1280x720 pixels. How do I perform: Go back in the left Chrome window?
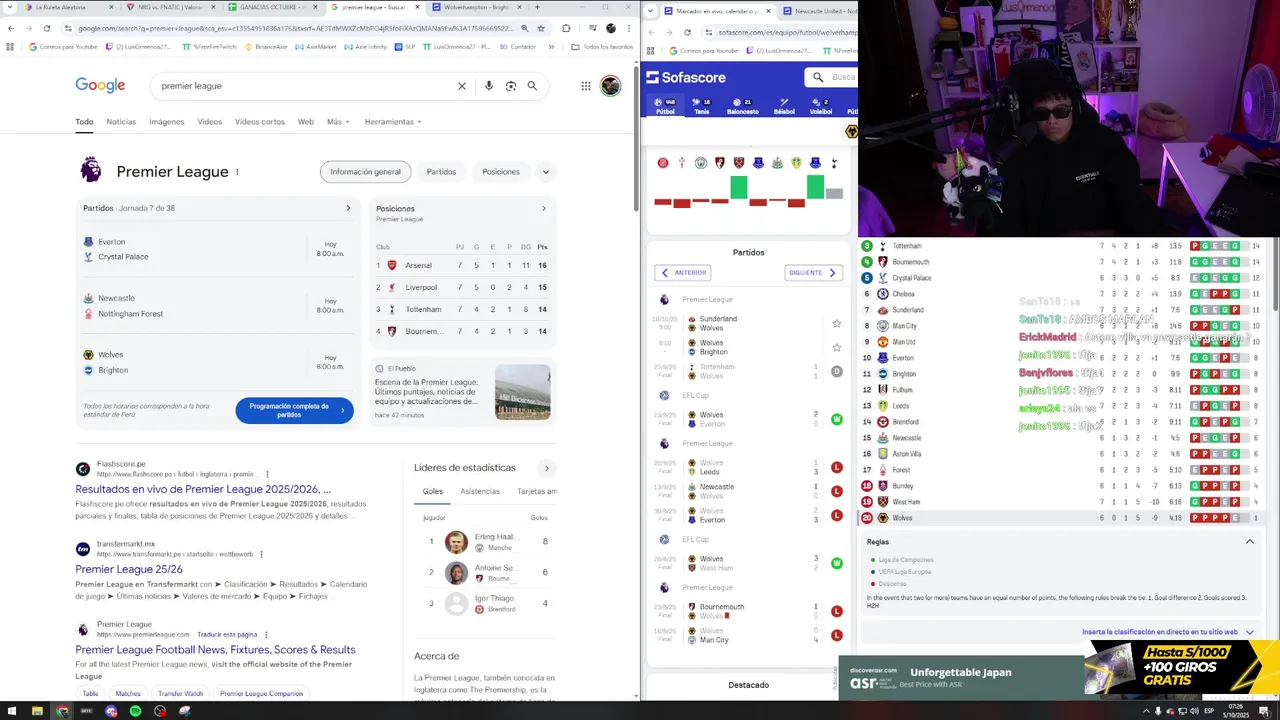tap(11, 28)
